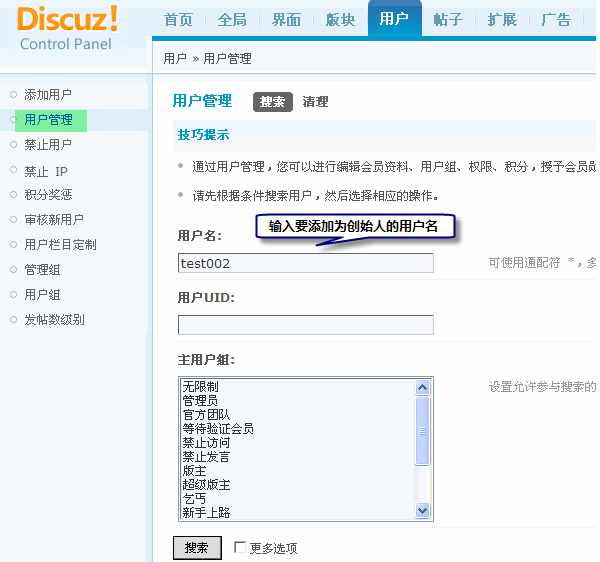The image size is (600, 562).
Task: Click the 清理 sub-tab
Action: [315, 102]
